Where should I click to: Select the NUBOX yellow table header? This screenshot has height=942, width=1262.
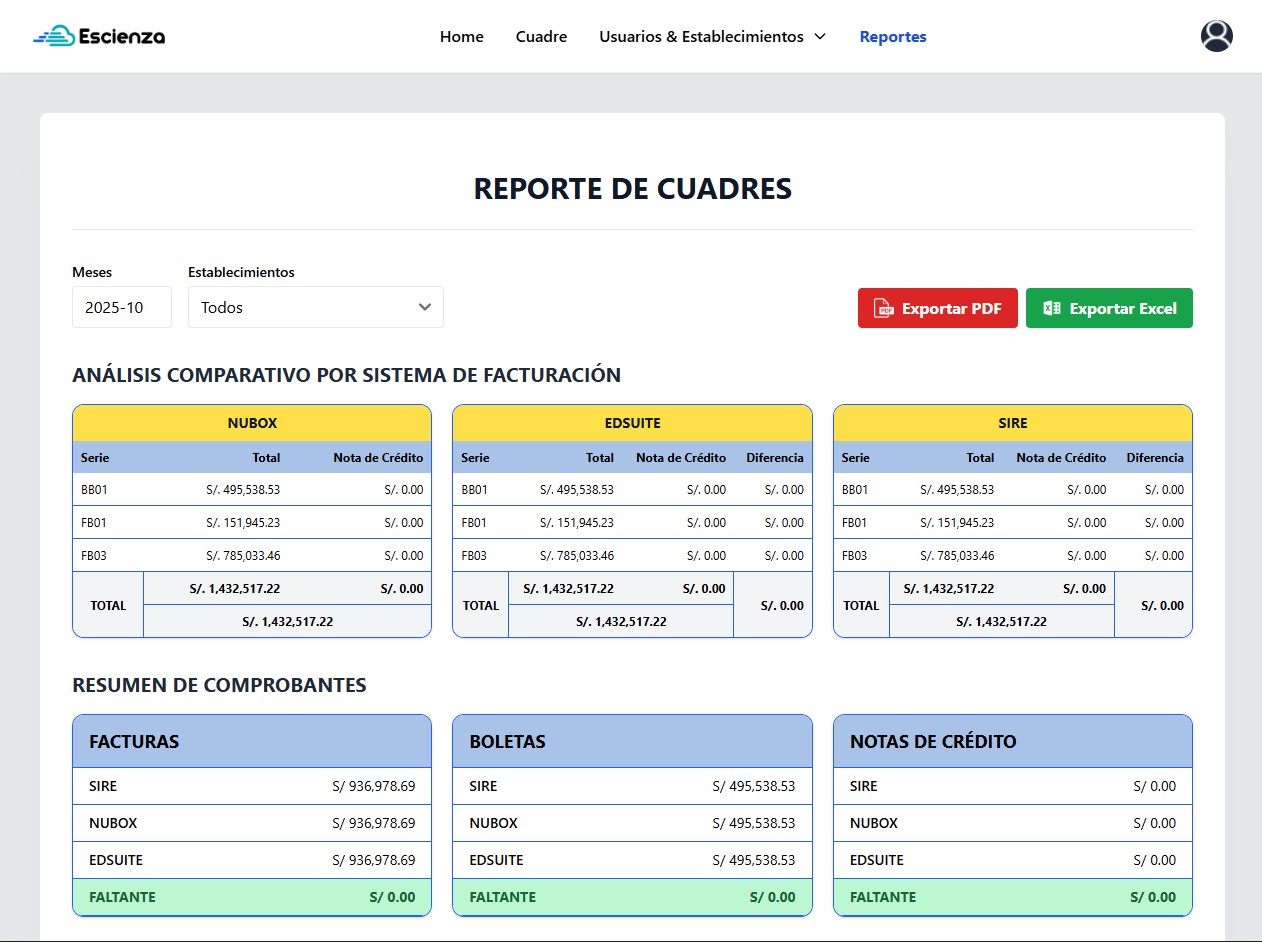[252, 423]
